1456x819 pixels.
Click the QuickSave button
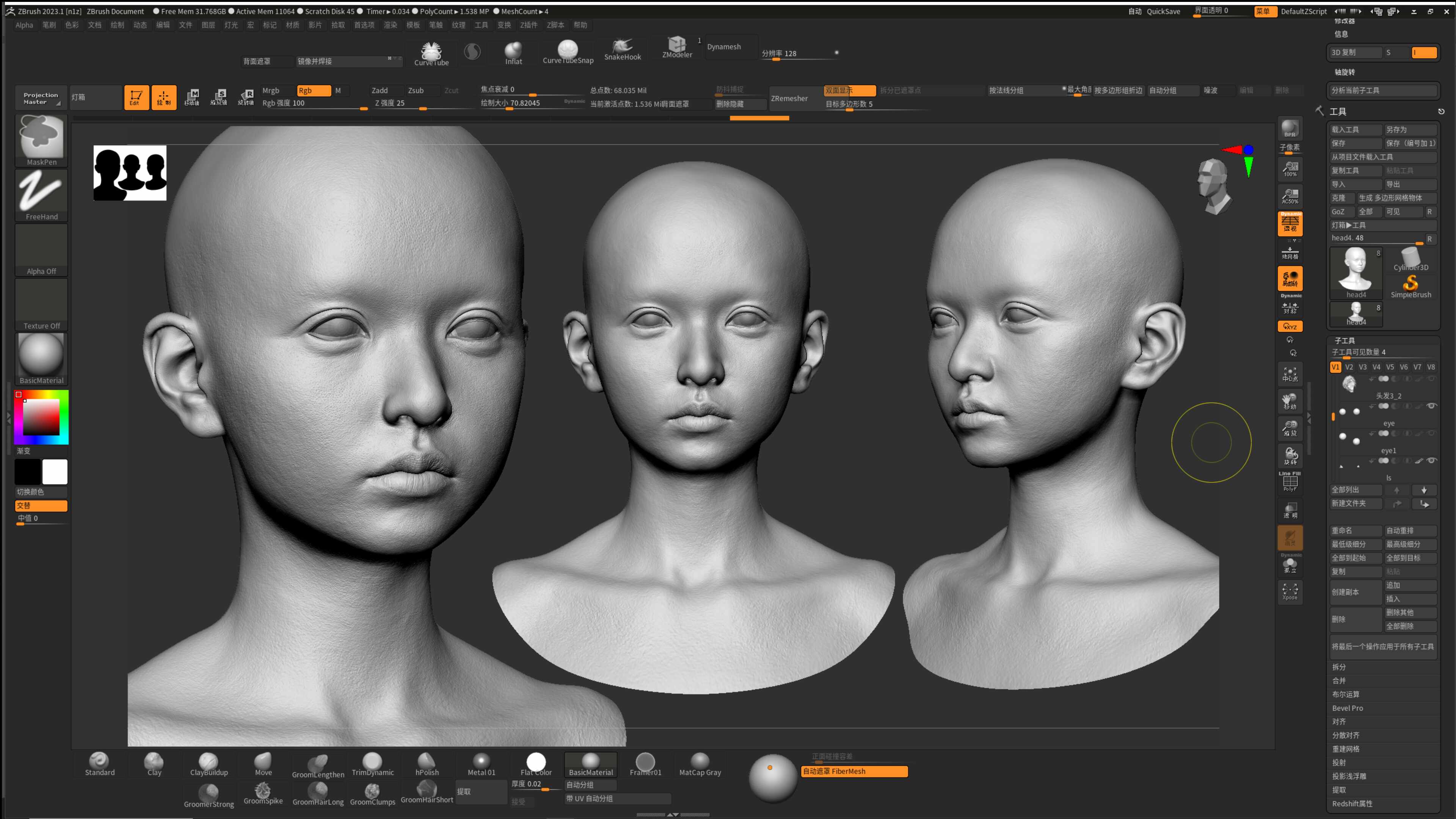(1163, 11)
